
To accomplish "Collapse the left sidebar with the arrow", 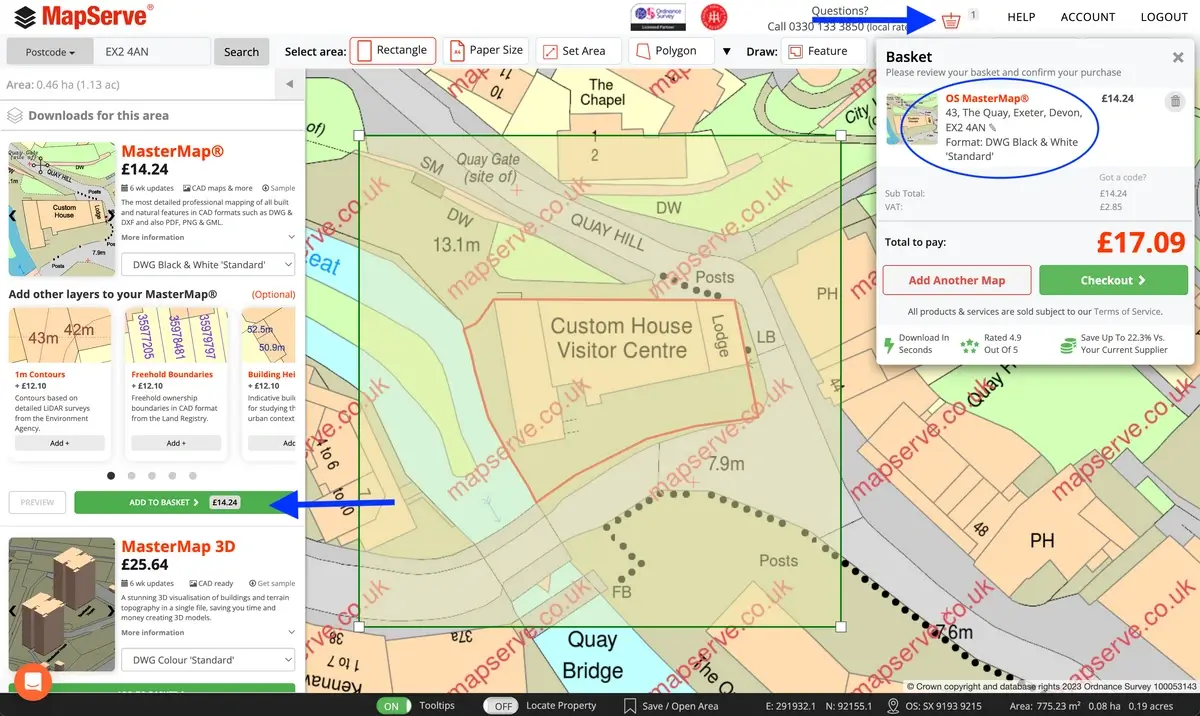I will click(289, 85).
